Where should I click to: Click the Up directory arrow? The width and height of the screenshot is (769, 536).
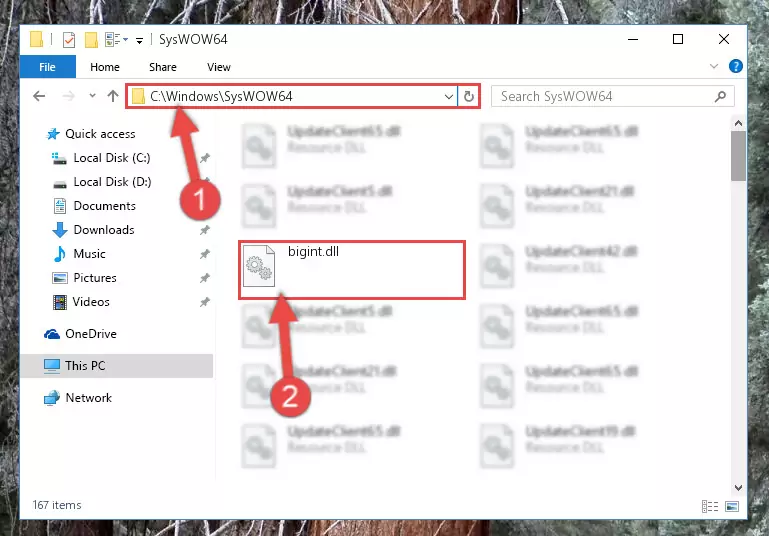(x=113, y=96)
